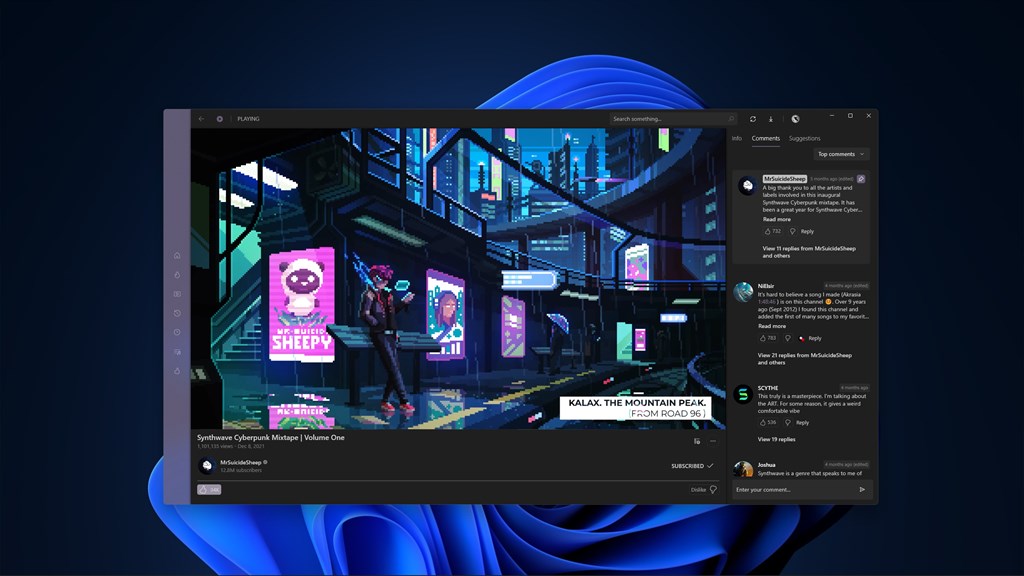Open the three-dots more options below video
Screen dimensions: 1024x576
point(712,441)
